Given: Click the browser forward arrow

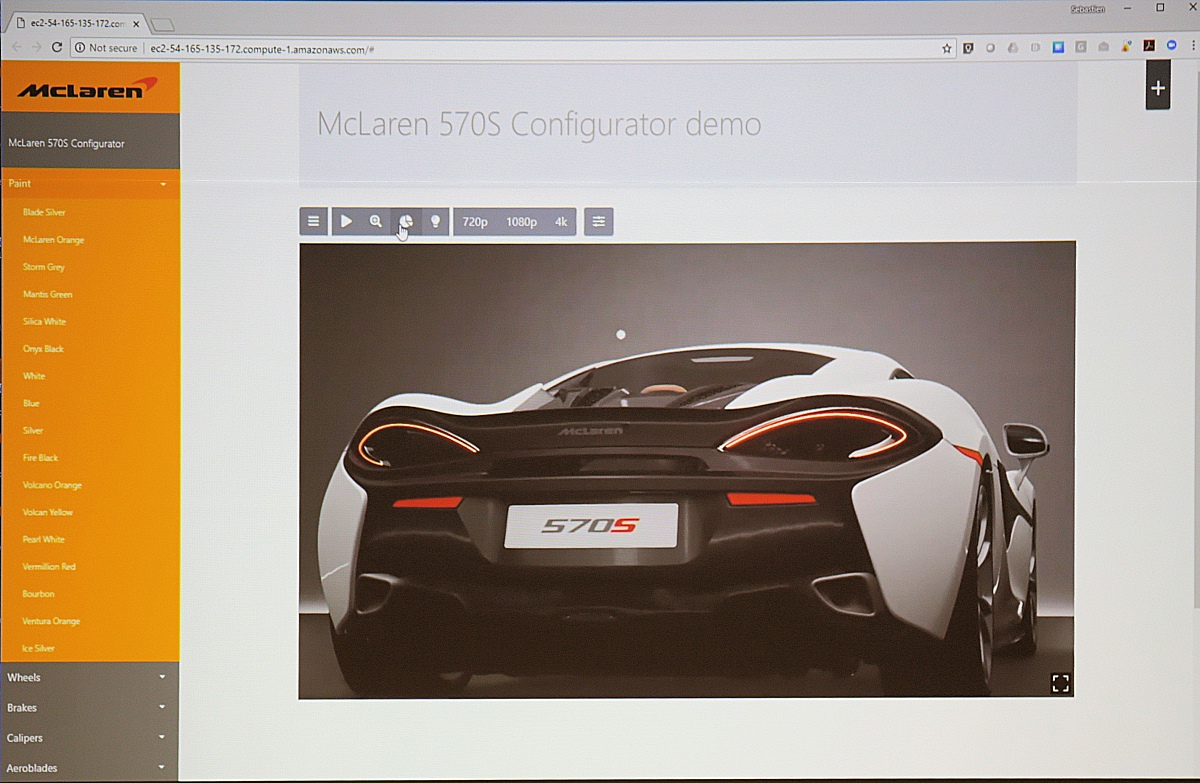Looking at the screenshot, I should [x=37, y=48].
